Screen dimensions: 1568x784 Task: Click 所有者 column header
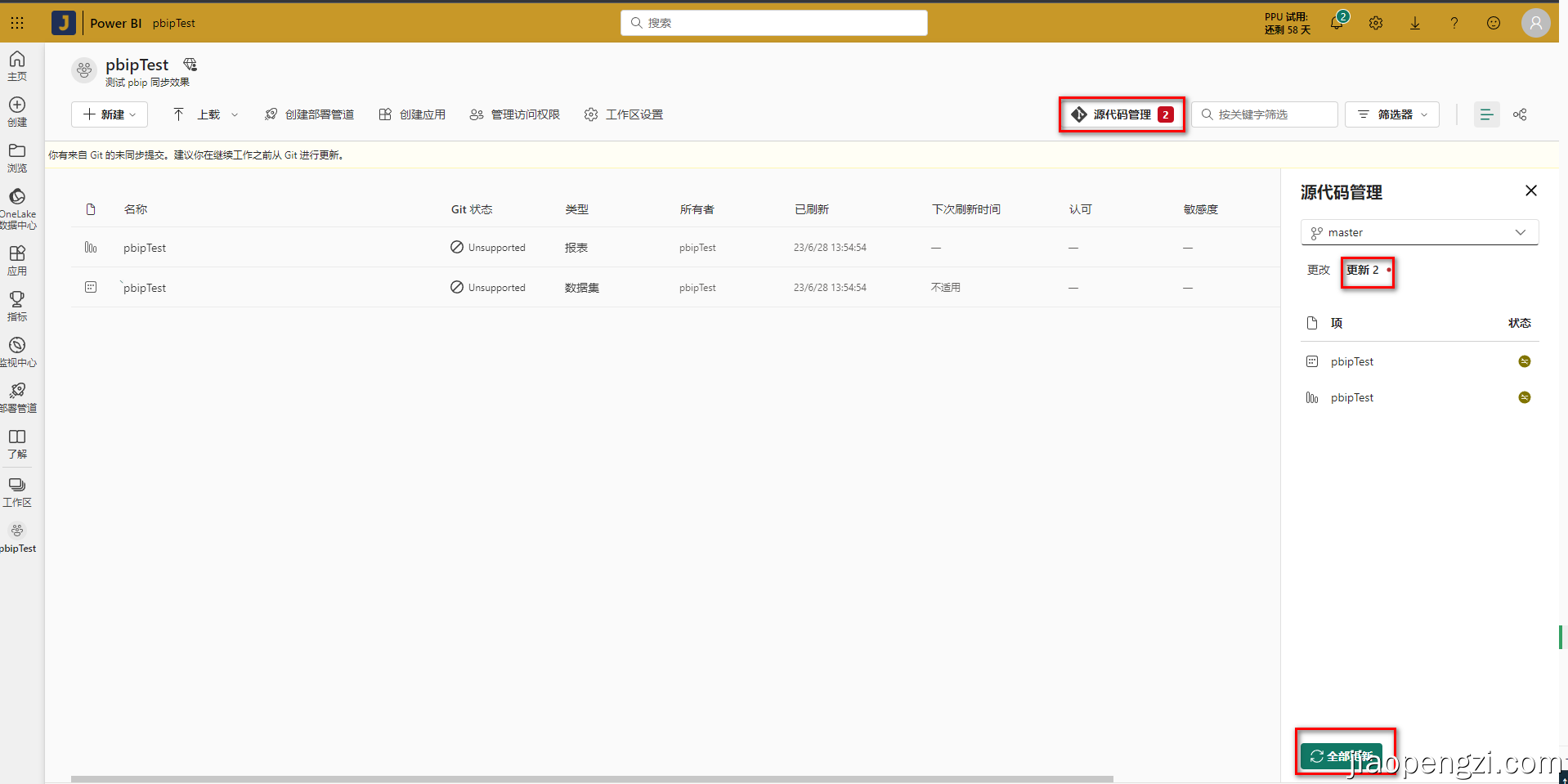coord(697,209)
